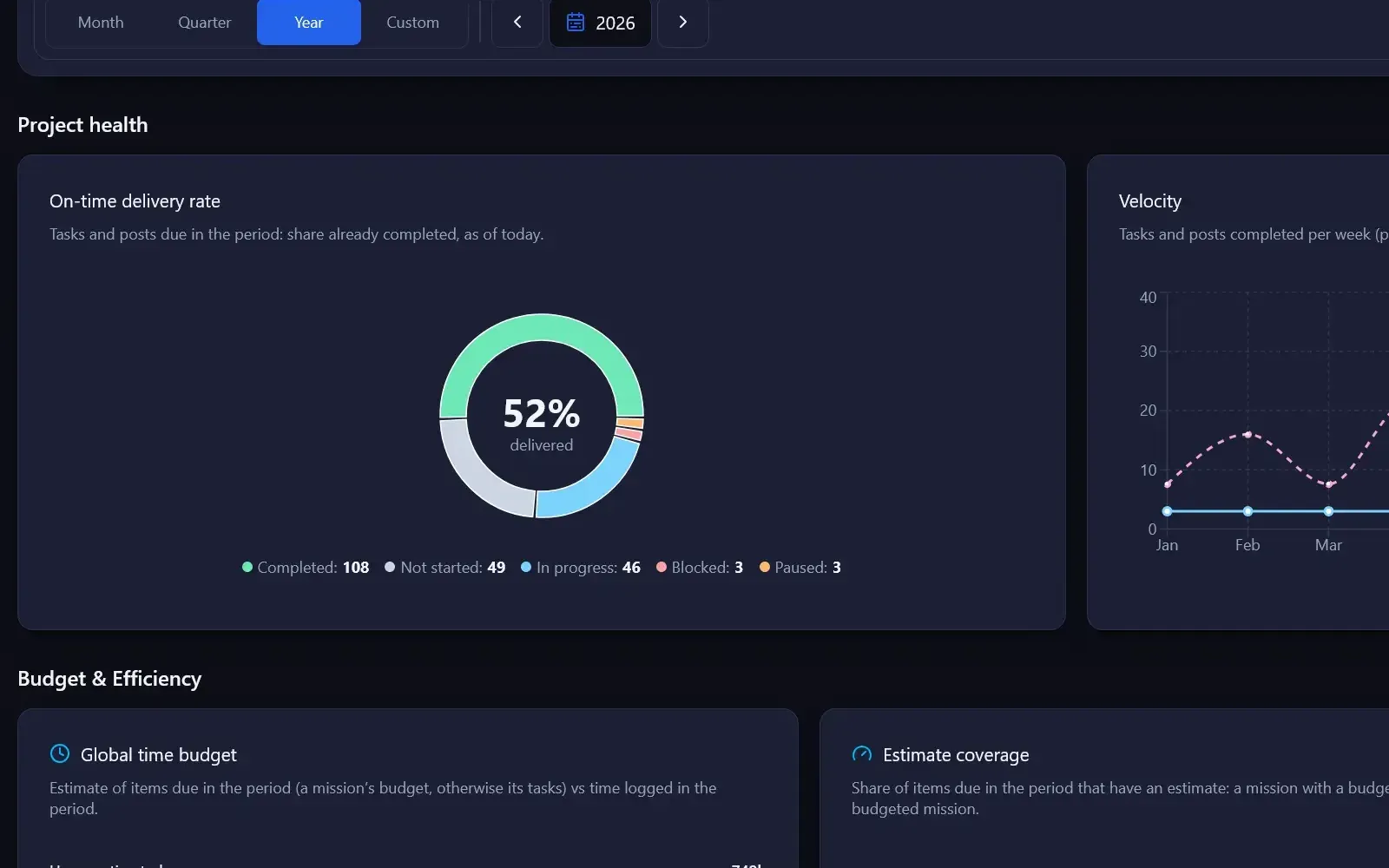1389x868 pixels.
Task: Go to the previous year with left chevron
Action: coord(517,23)
